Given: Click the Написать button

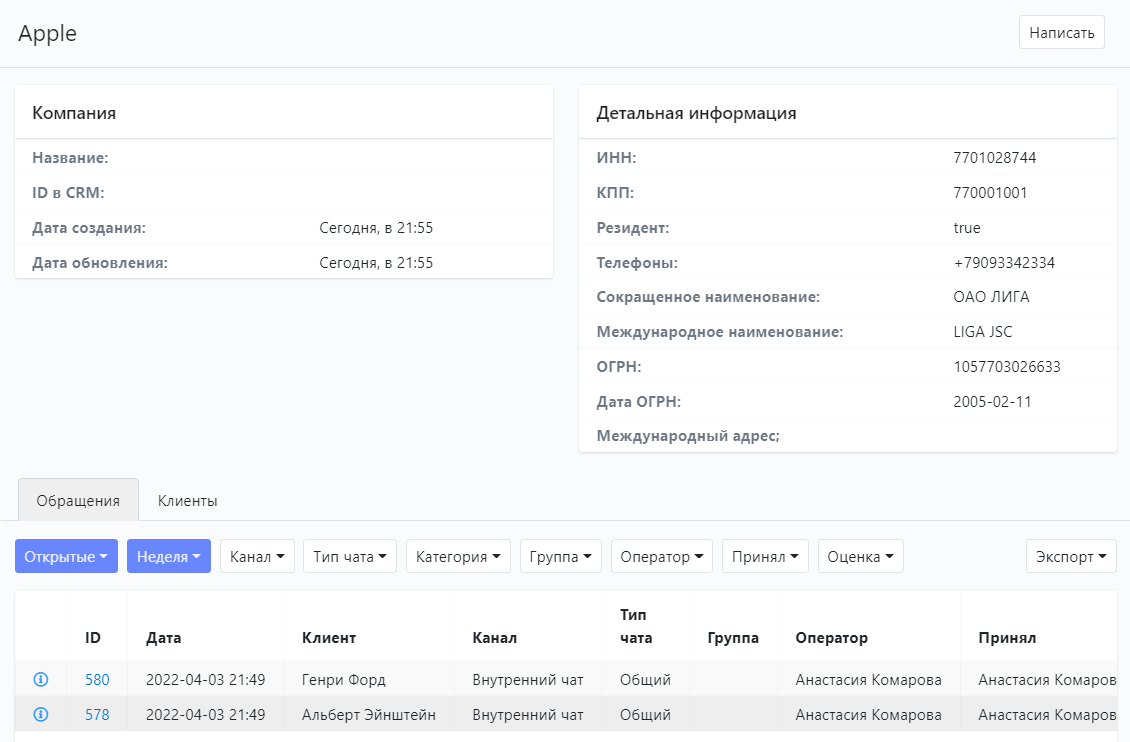Looking at the screenshot, I should 1062,32.
